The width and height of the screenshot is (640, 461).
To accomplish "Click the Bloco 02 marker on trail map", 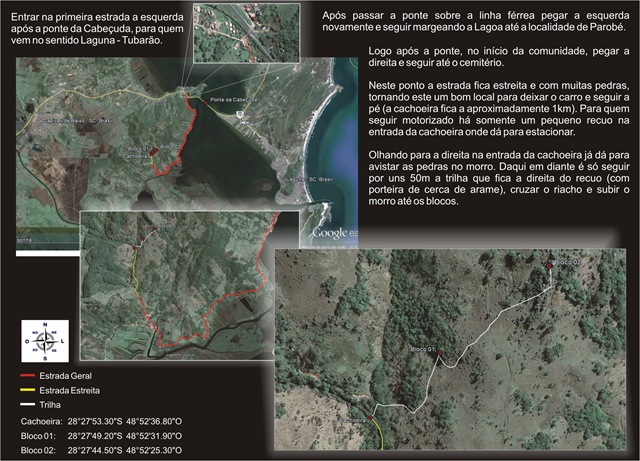I will [549, 266].
